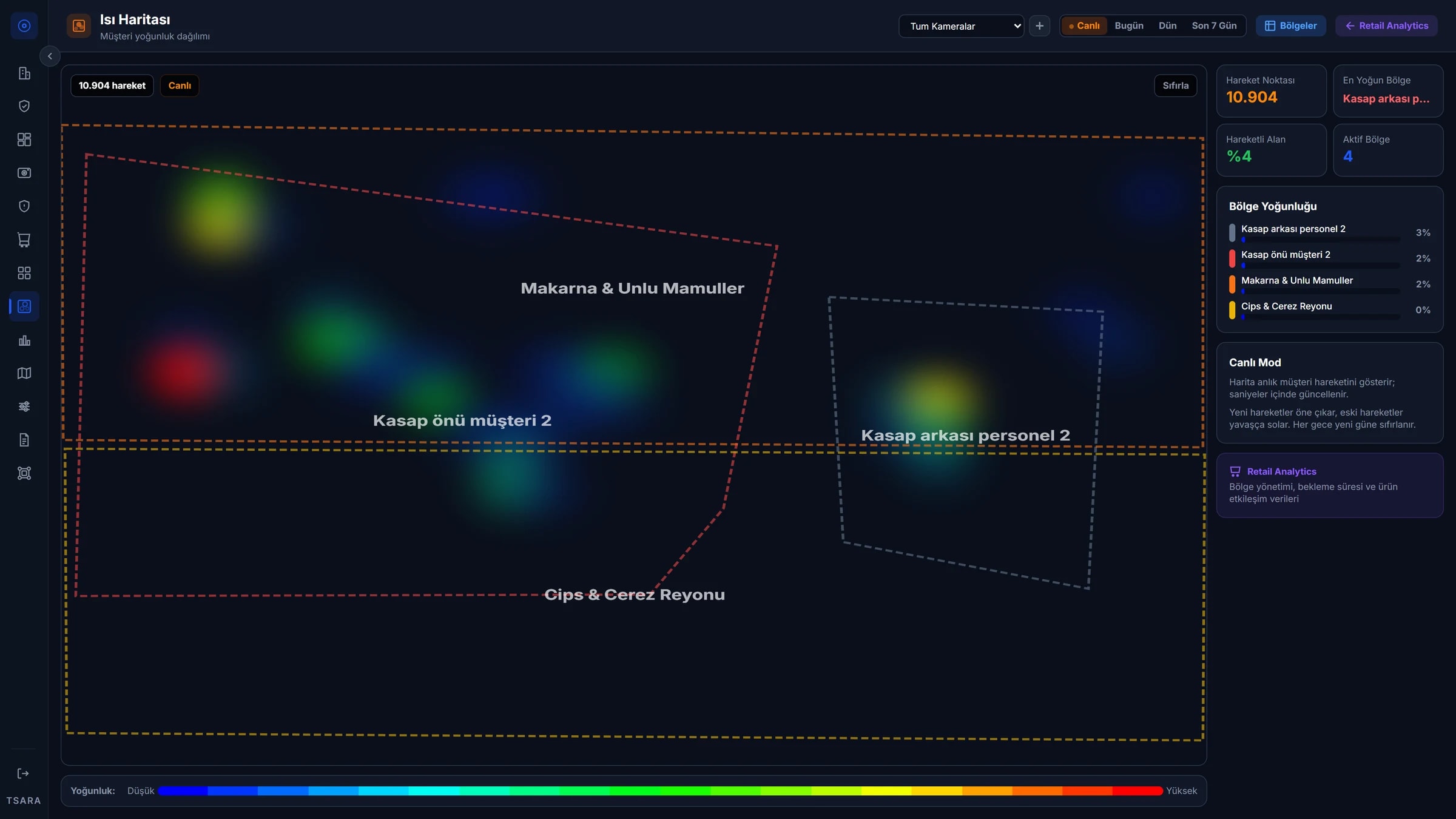This screenshot has width=1456, height=819.
Task: Click the Bölgeler button
Action: [x=1290, y=26]
